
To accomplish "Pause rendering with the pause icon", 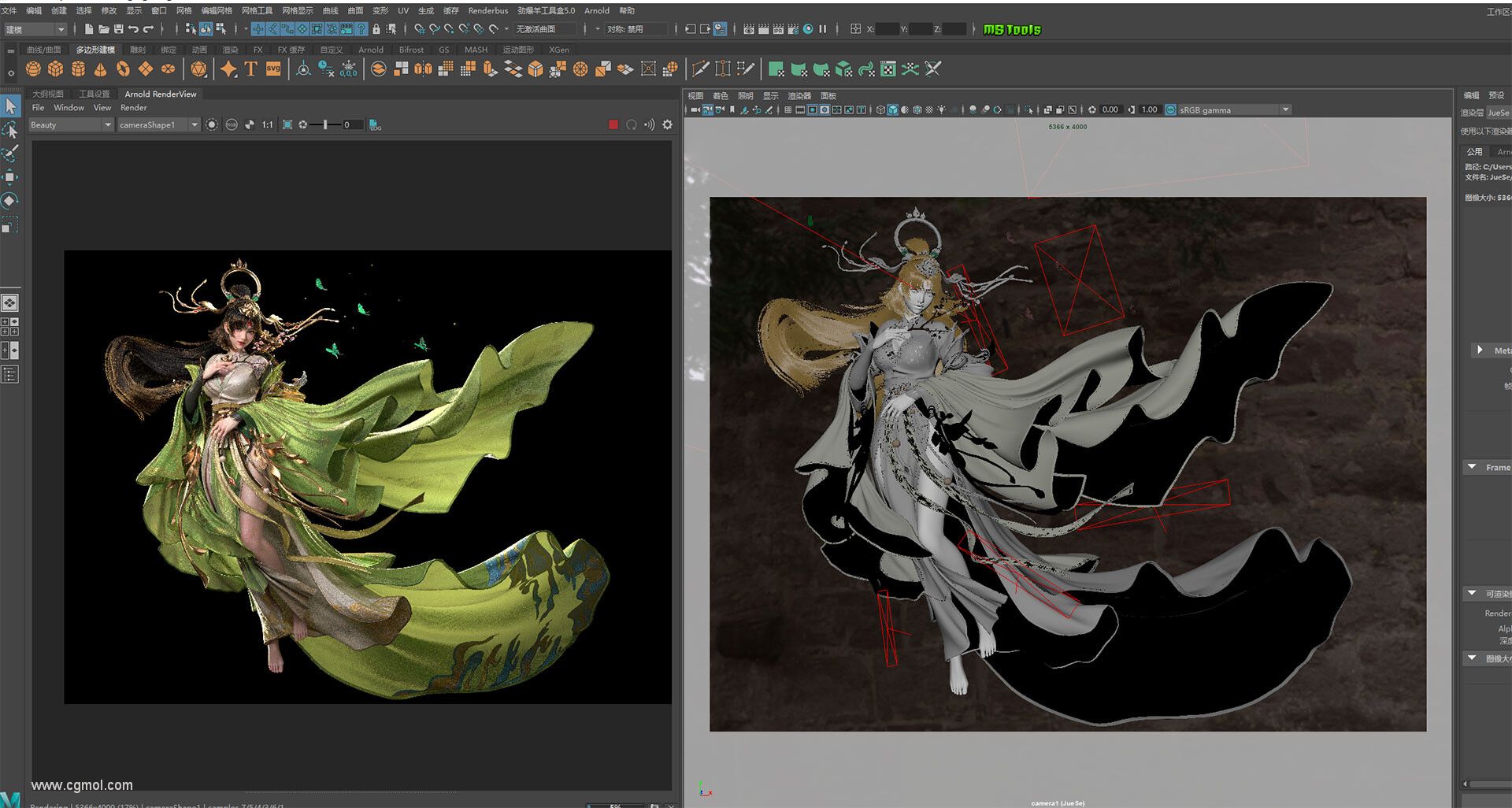I will (823, 29).
